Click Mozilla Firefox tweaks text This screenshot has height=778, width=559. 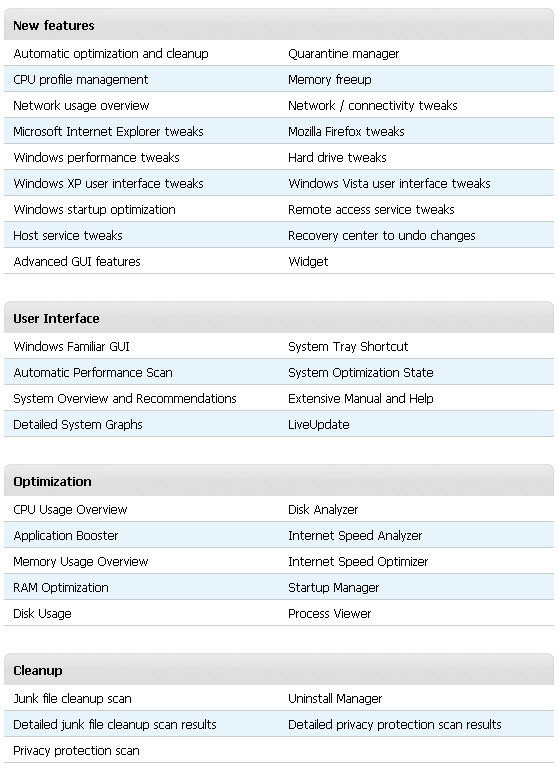pyautogui.click(x=346, y=131)
